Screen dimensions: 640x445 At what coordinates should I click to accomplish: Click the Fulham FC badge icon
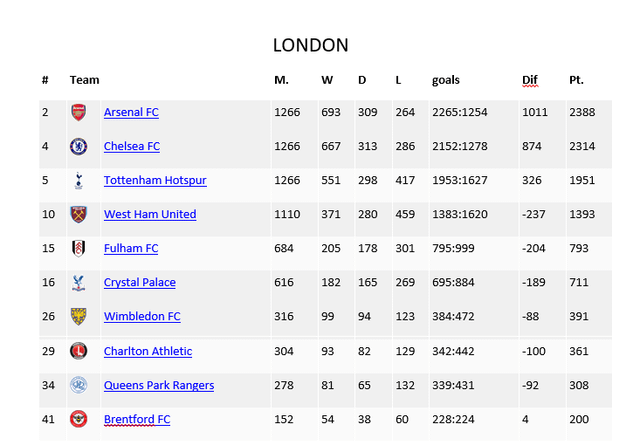(x=78, y=248)
